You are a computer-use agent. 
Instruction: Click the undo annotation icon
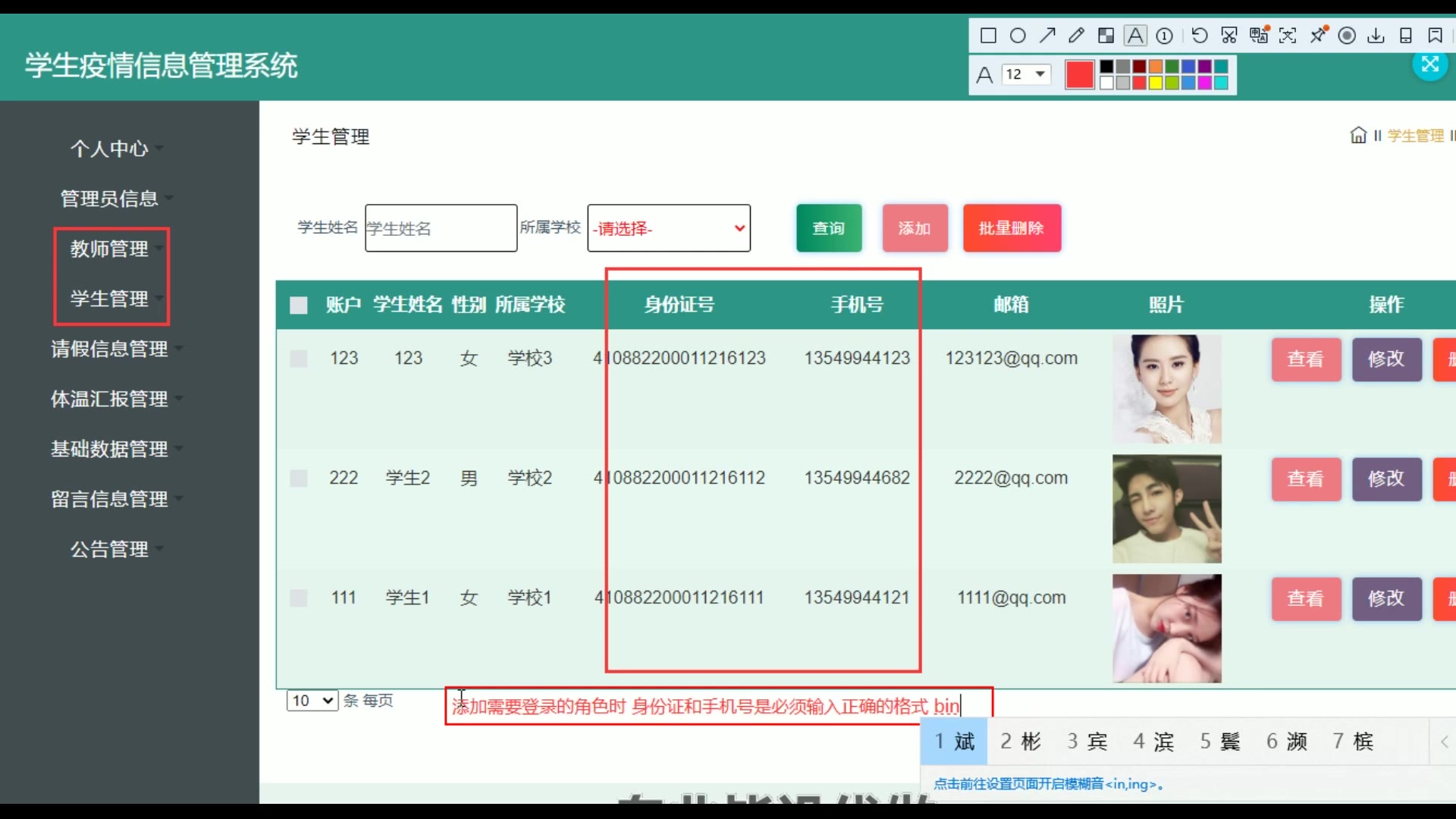click(1200, 36)
